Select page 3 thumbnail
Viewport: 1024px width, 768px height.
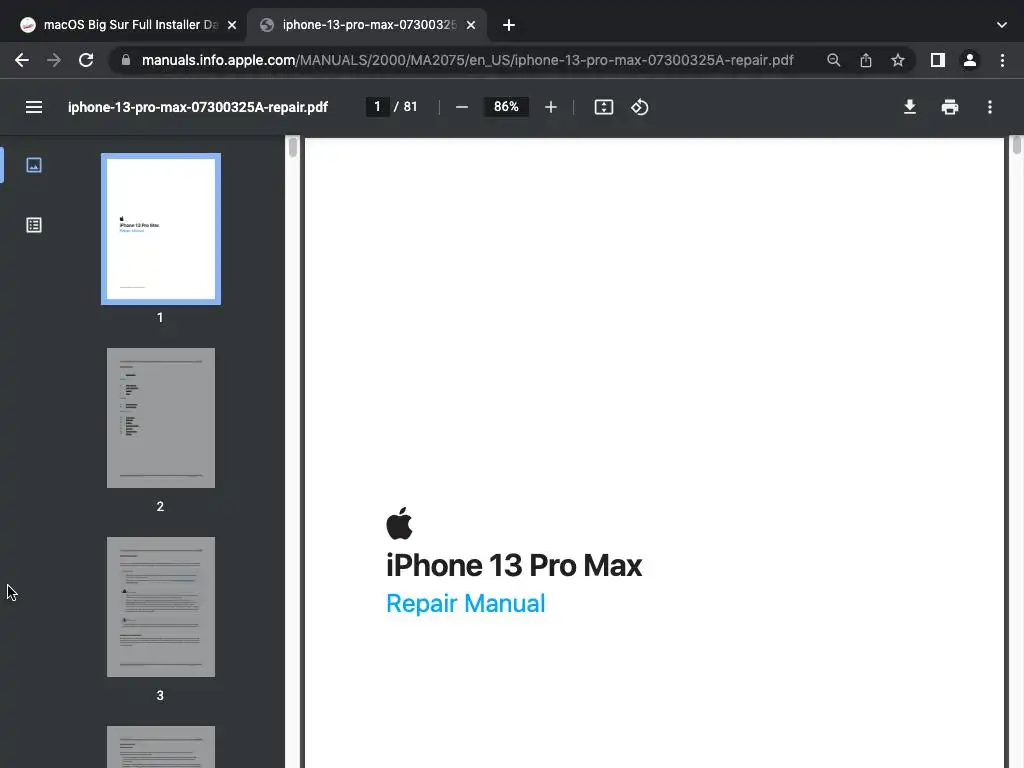coord(161,607)
